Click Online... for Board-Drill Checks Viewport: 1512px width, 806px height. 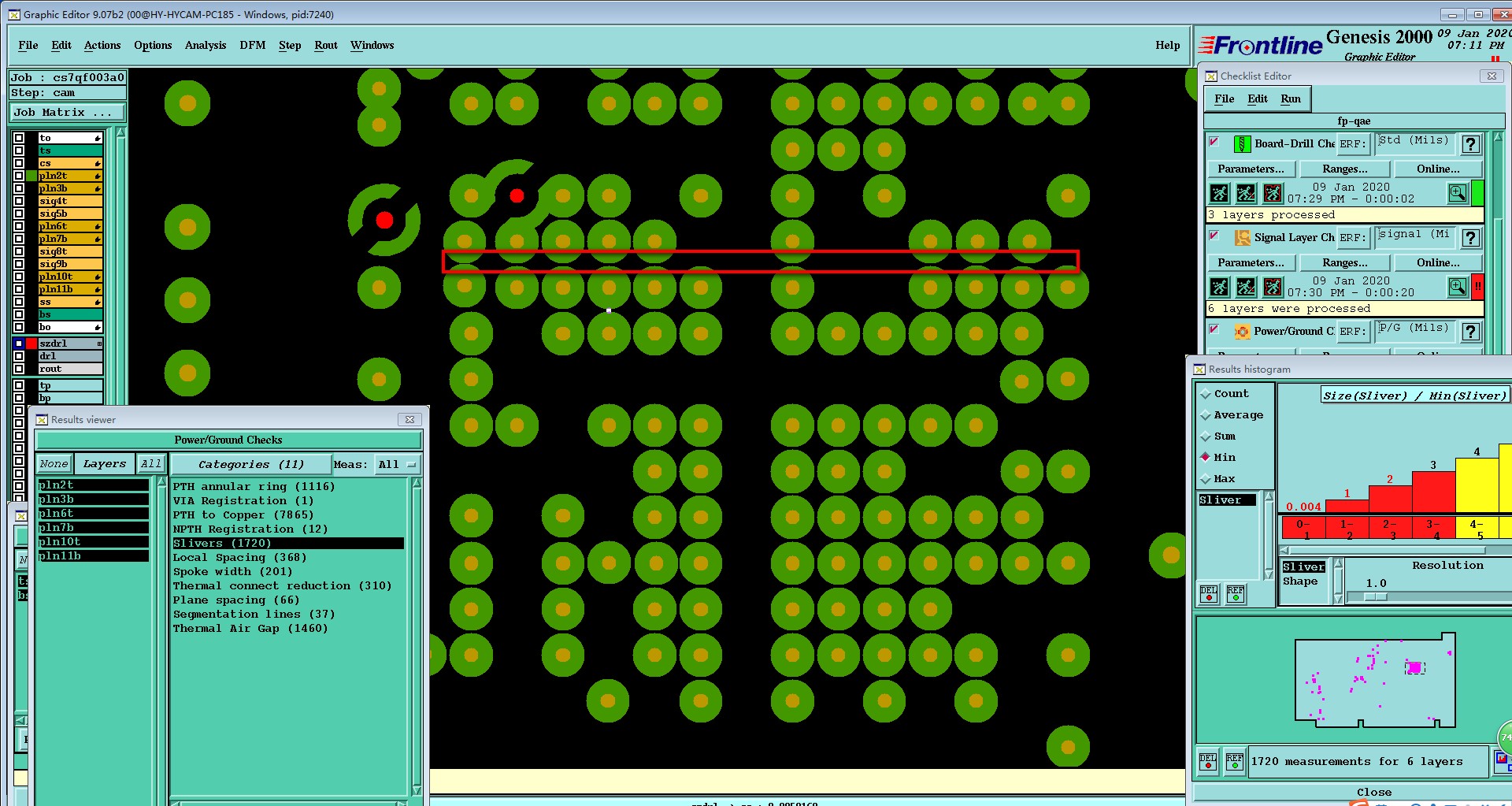(1438, 169)
